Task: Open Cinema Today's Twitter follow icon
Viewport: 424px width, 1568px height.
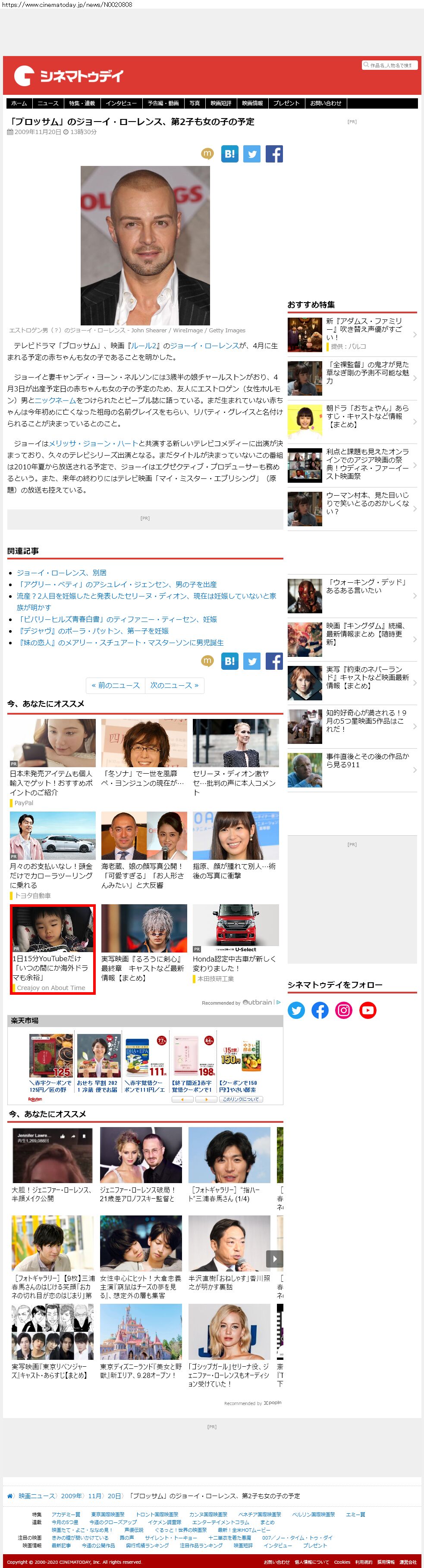Action: [296, 1010]
